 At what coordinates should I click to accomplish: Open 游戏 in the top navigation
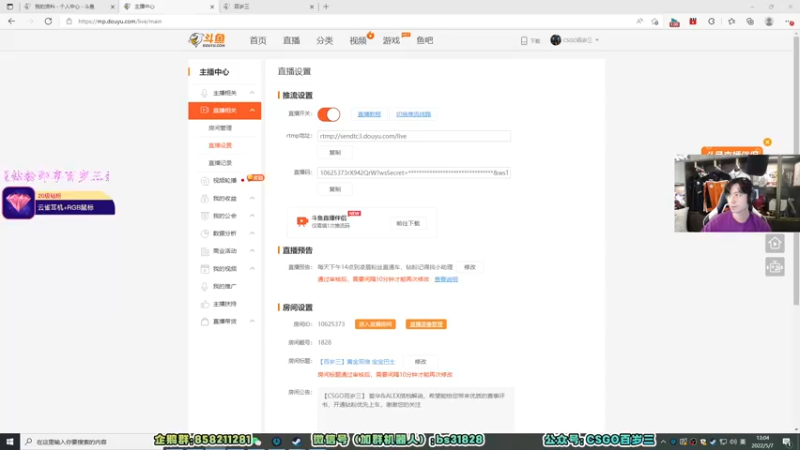click(x=391, y=40)
